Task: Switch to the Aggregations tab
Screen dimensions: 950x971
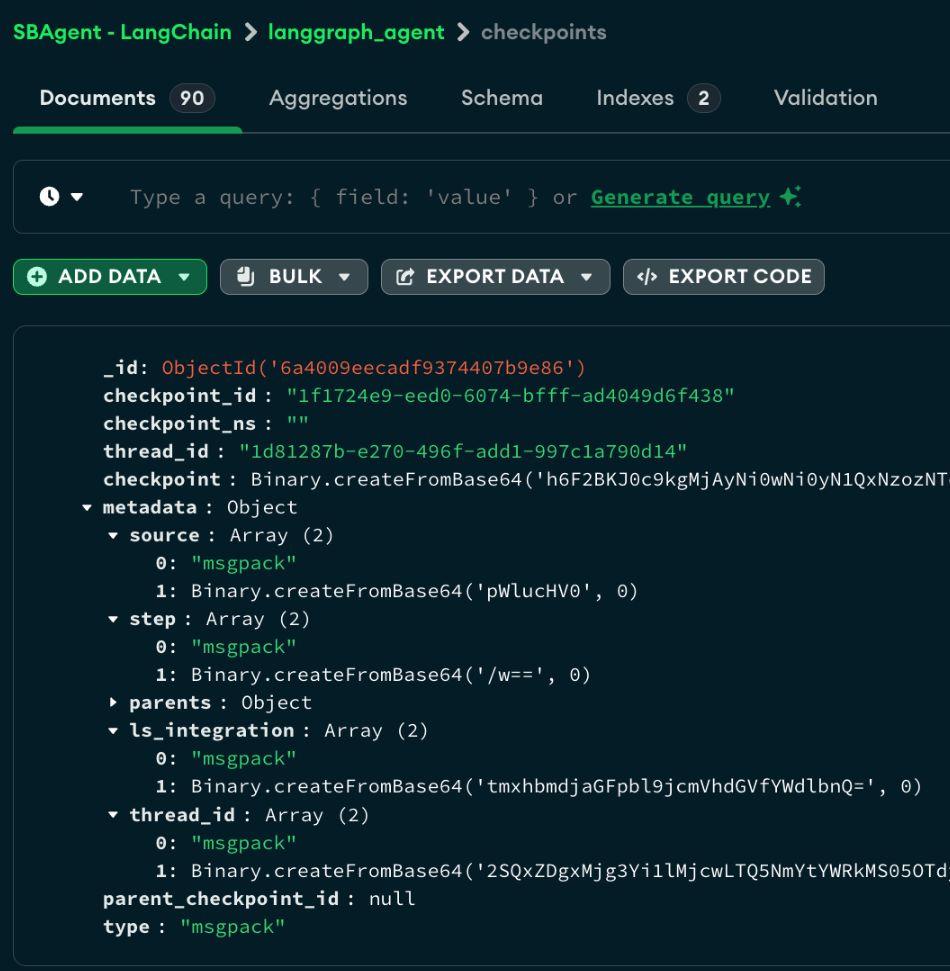Action: click(338, 98)
